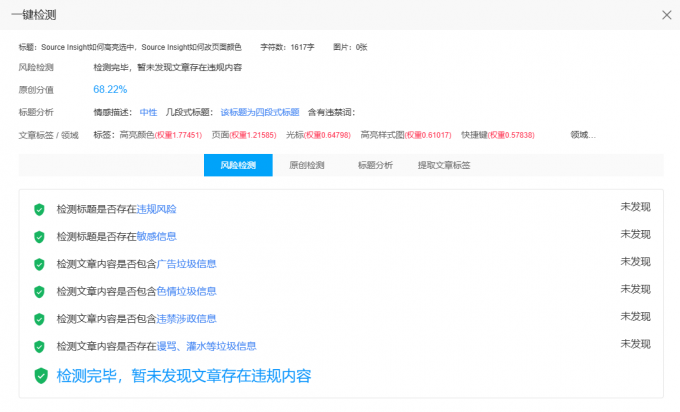Image resolution: width=680 pixels, height=412 pixels.
Task: Click green shield icon beside 谩骂、灌水 row
Action: pos(39,347)
